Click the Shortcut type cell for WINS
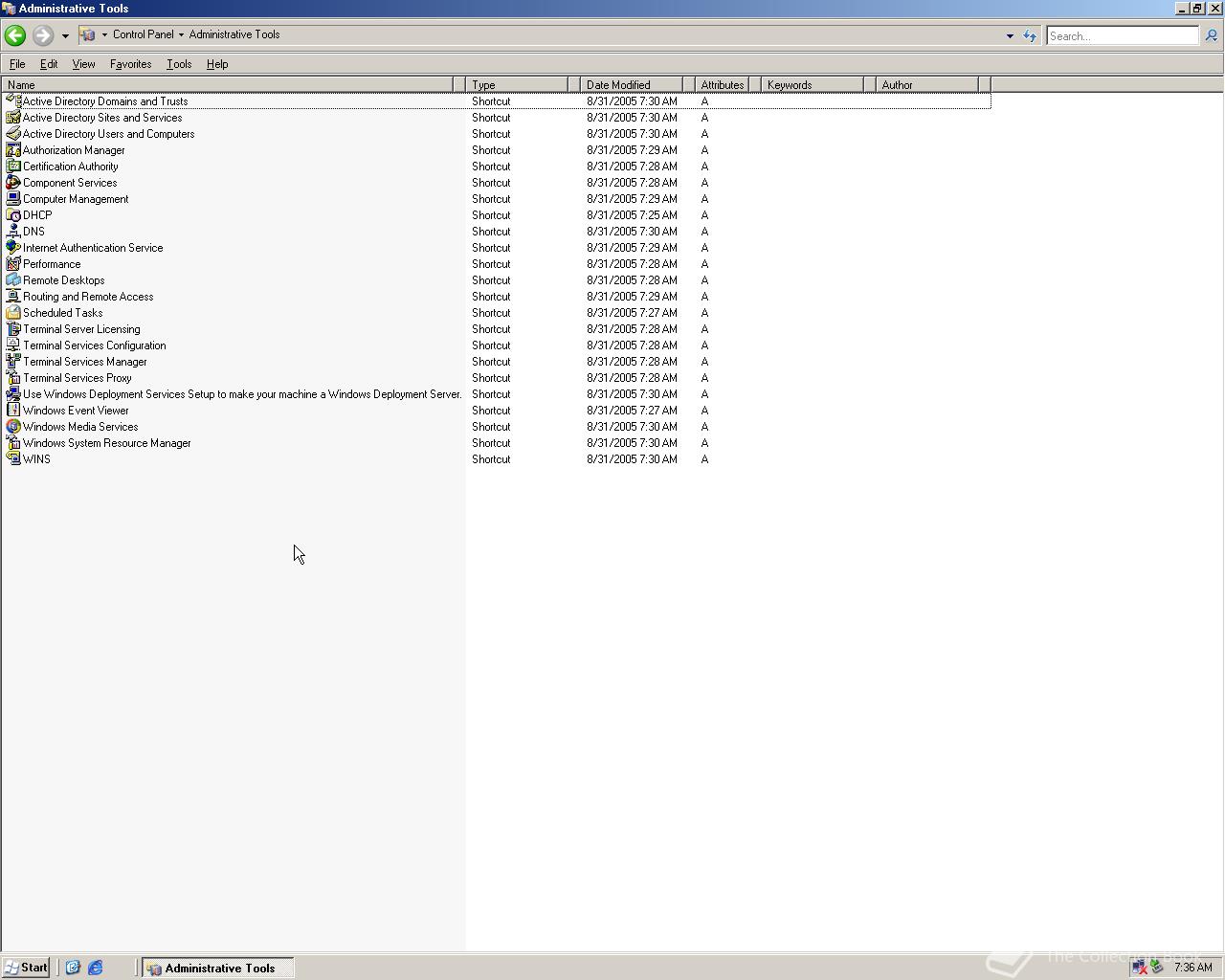The width and height of the screenshot is (1225, 980). (x=491, y=459)
